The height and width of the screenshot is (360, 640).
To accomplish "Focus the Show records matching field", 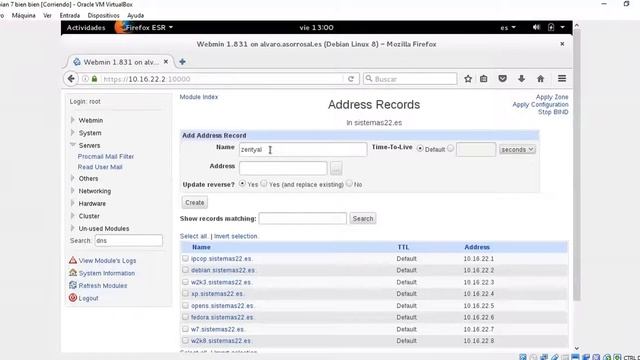I will pos(302,218).
